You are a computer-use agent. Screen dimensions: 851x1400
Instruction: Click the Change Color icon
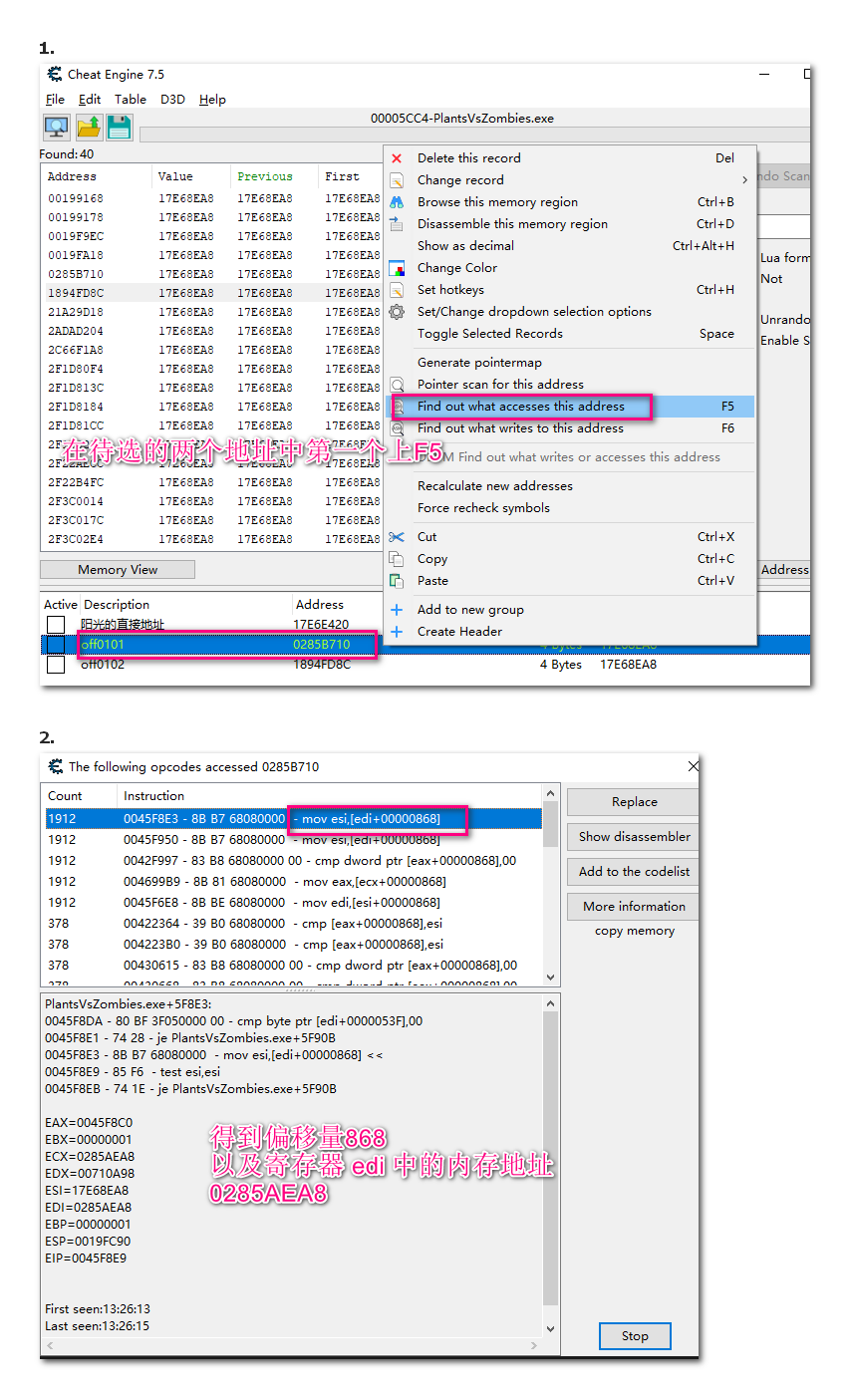397,268
